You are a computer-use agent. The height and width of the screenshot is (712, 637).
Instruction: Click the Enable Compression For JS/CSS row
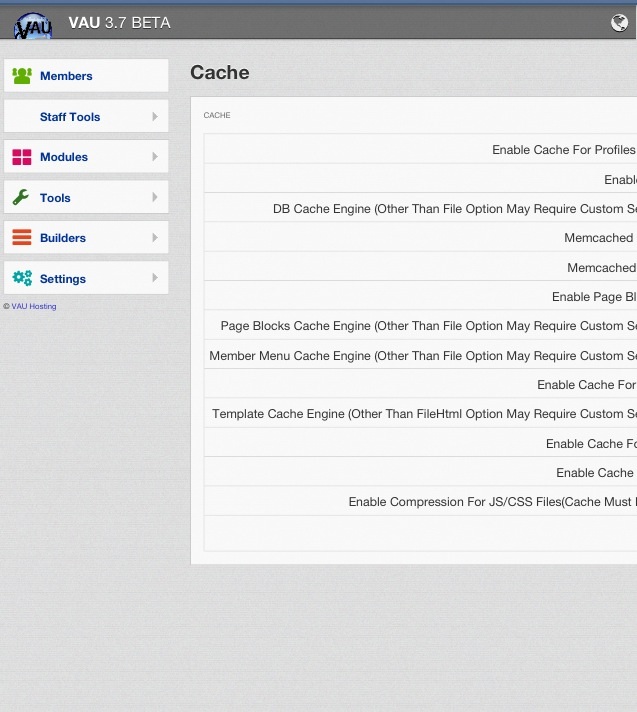(492, 502)
